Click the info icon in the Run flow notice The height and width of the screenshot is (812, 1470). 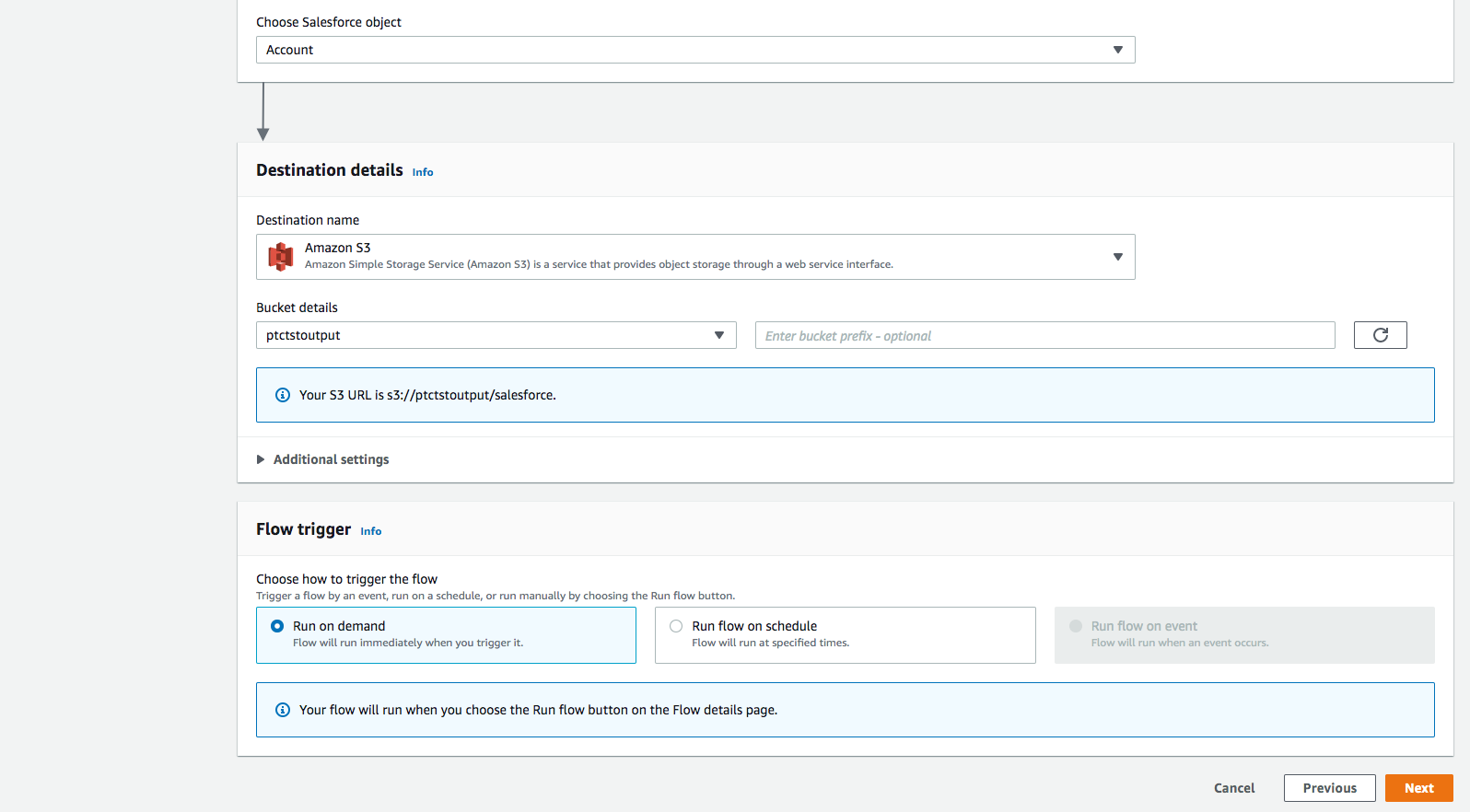coord(283,710)
